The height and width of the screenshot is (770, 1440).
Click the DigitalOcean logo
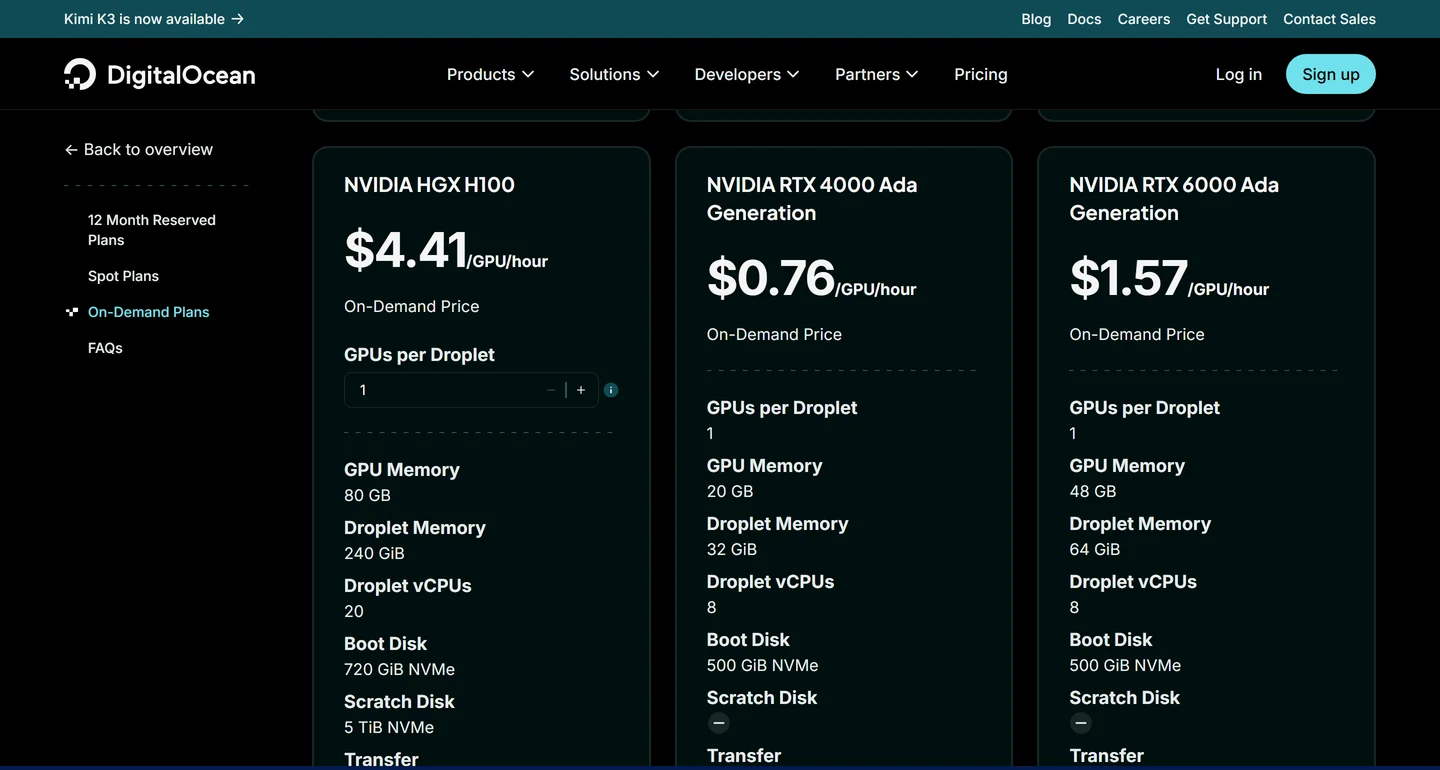(x=160, y=74)
